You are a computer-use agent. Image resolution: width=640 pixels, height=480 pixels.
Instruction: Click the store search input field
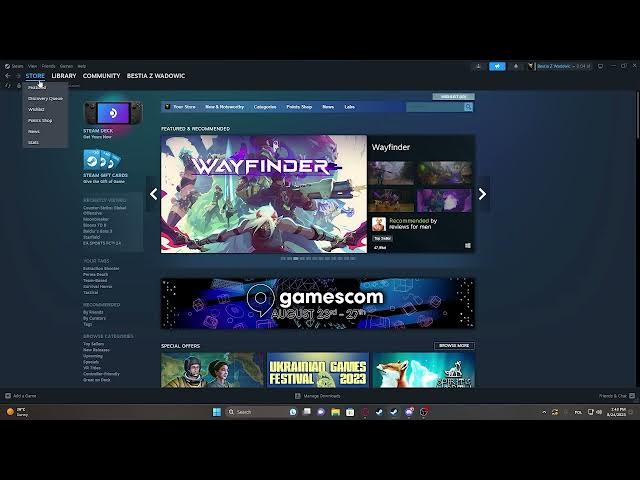(x=435, y=107)
